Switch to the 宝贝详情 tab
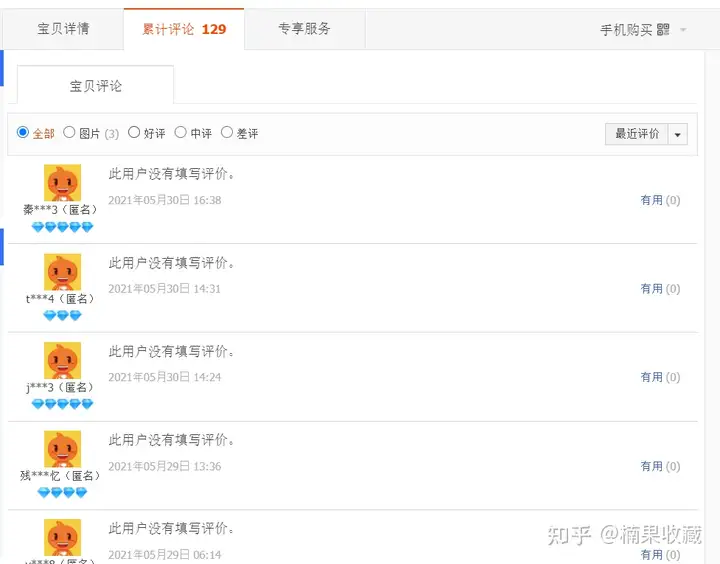The width and height of the screenshot is (720, 564). click(x=63, y=29)
